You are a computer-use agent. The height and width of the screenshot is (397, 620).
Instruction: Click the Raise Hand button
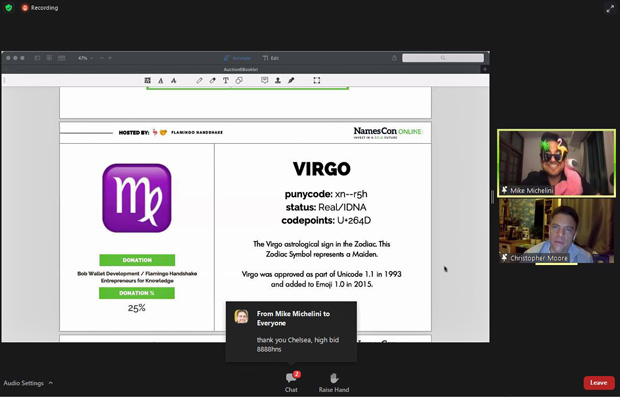coord(334,382)
